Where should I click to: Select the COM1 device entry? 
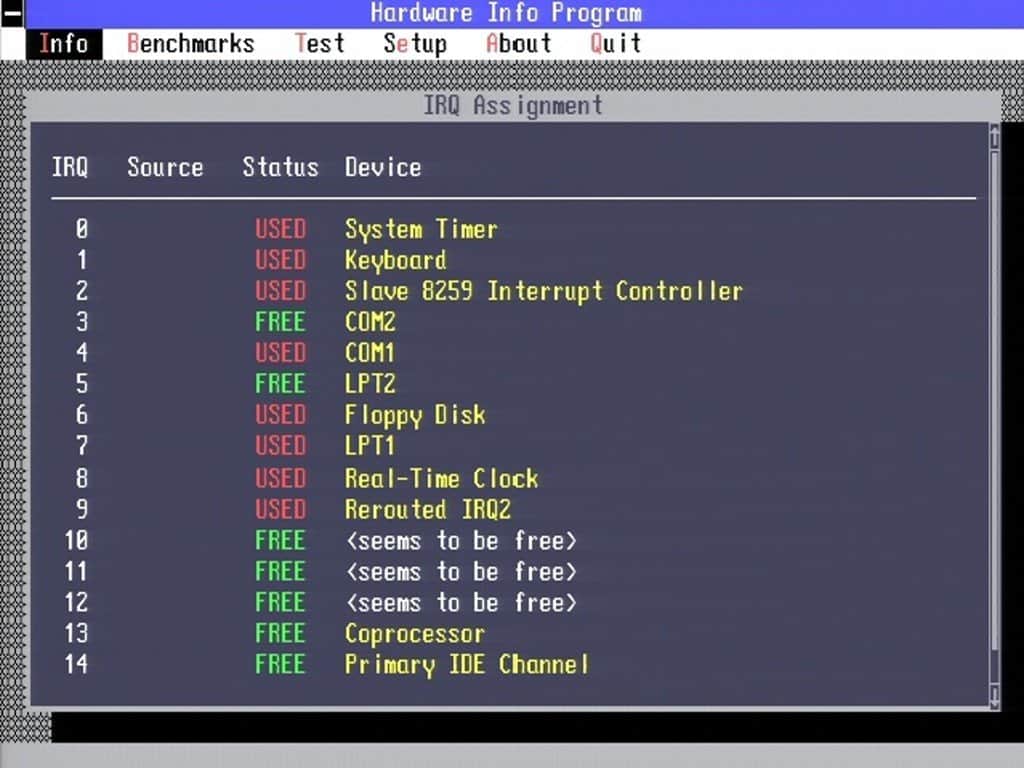point(370,353)
